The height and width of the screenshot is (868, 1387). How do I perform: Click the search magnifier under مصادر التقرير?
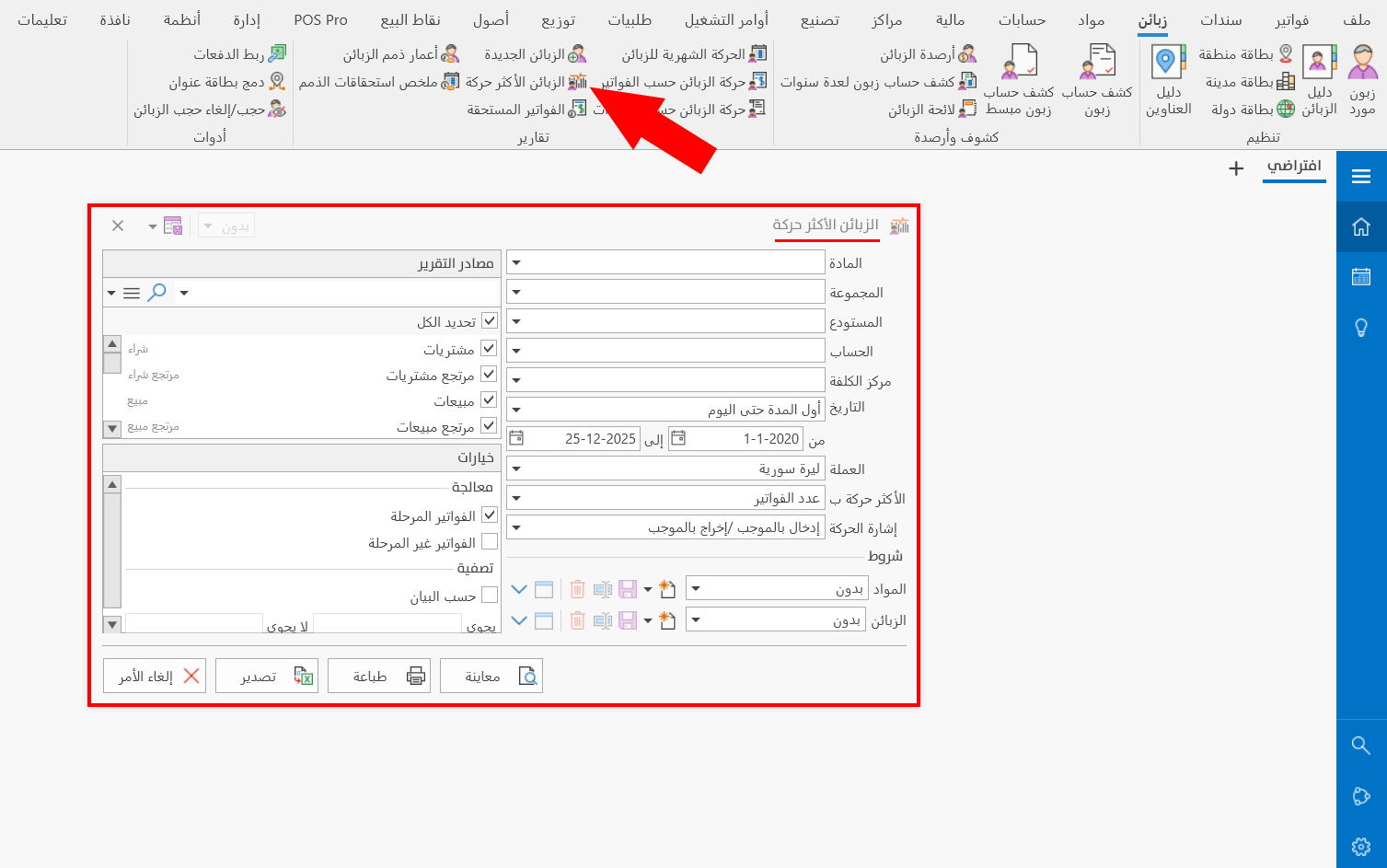point(157,291)
